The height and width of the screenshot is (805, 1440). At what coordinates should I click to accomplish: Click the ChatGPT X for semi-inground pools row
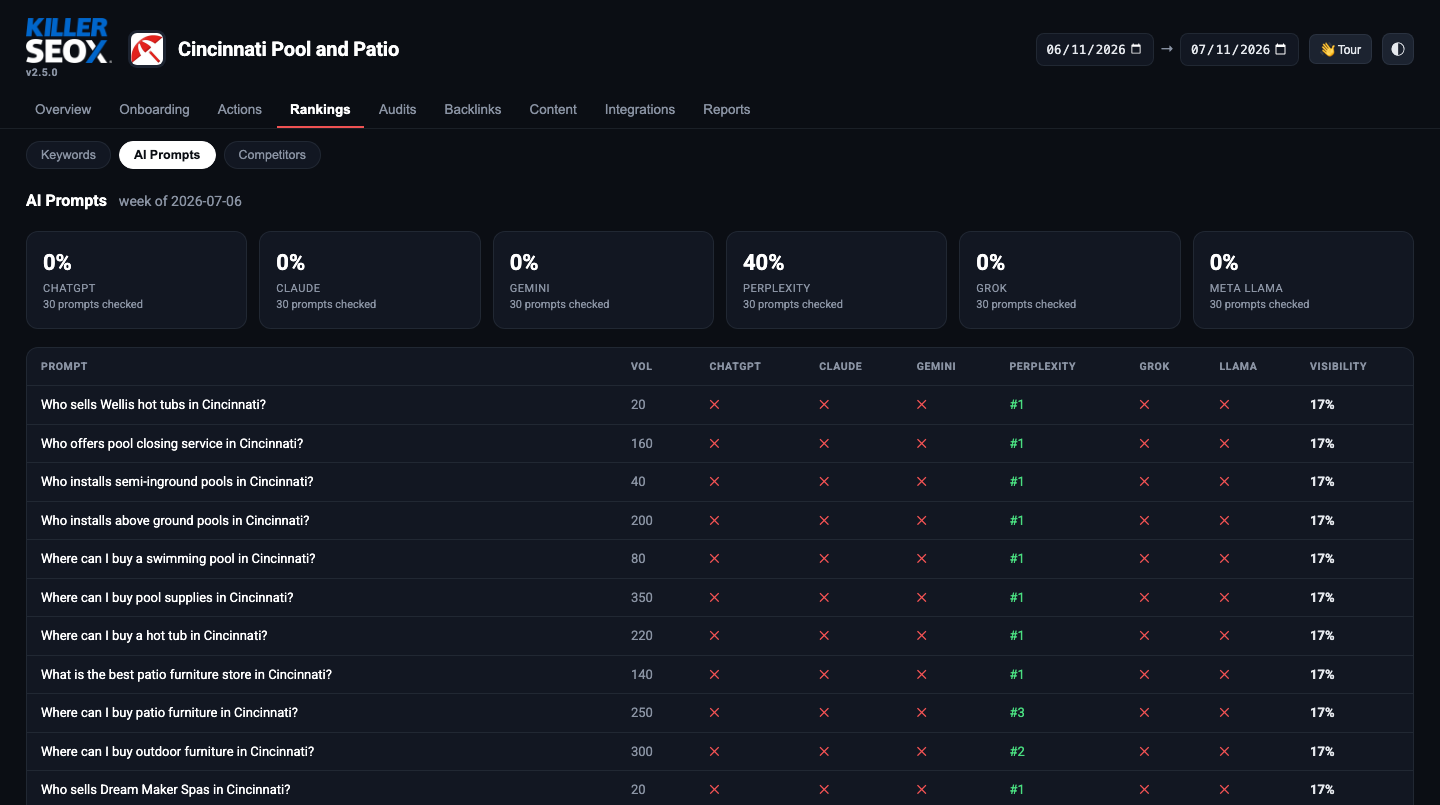[714, 482]
